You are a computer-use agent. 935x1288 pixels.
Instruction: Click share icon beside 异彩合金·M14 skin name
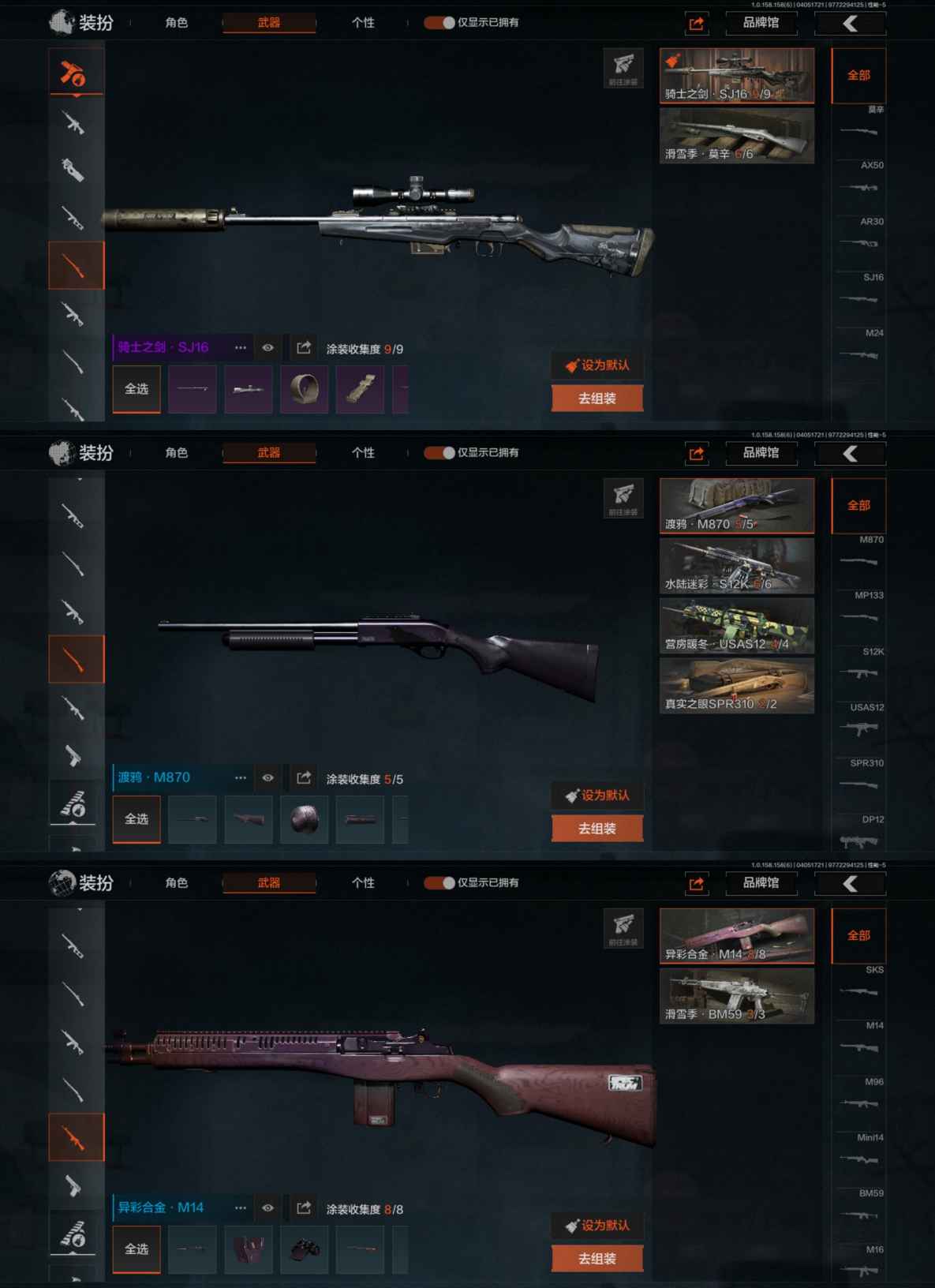click(x=304, y=1207)
